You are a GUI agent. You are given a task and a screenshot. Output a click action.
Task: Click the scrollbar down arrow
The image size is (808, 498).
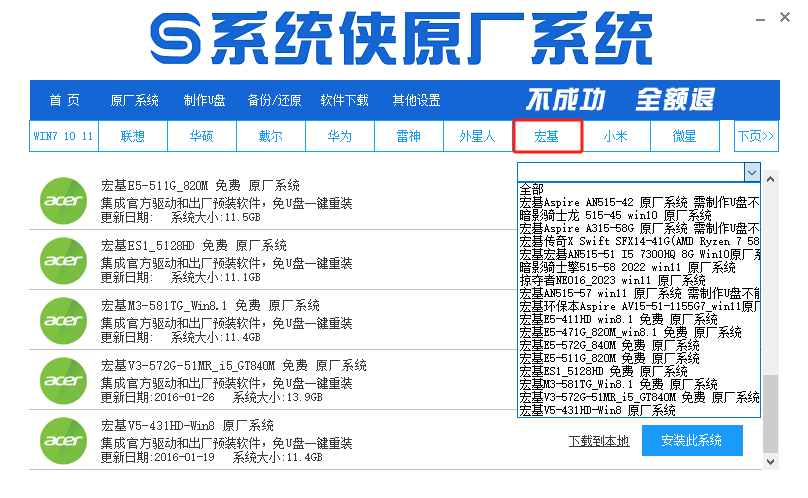click(x=770, y=462)
